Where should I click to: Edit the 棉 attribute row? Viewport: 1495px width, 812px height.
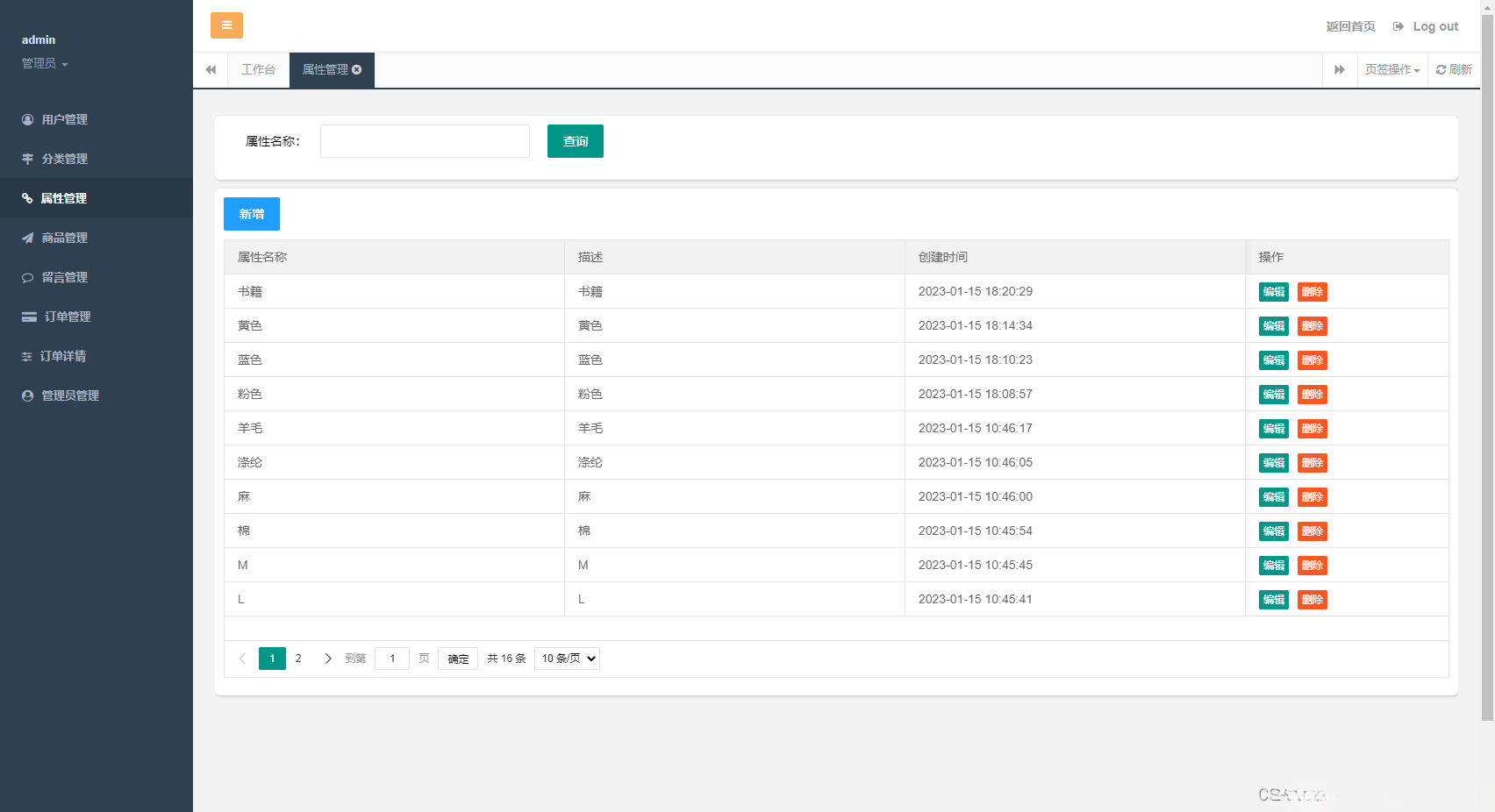(1274, 531)
